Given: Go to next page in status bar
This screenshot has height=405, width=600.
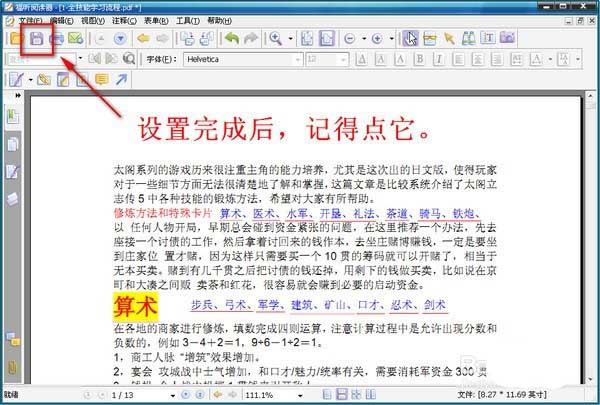Looking at the screenshot, I should pos(186,395).
